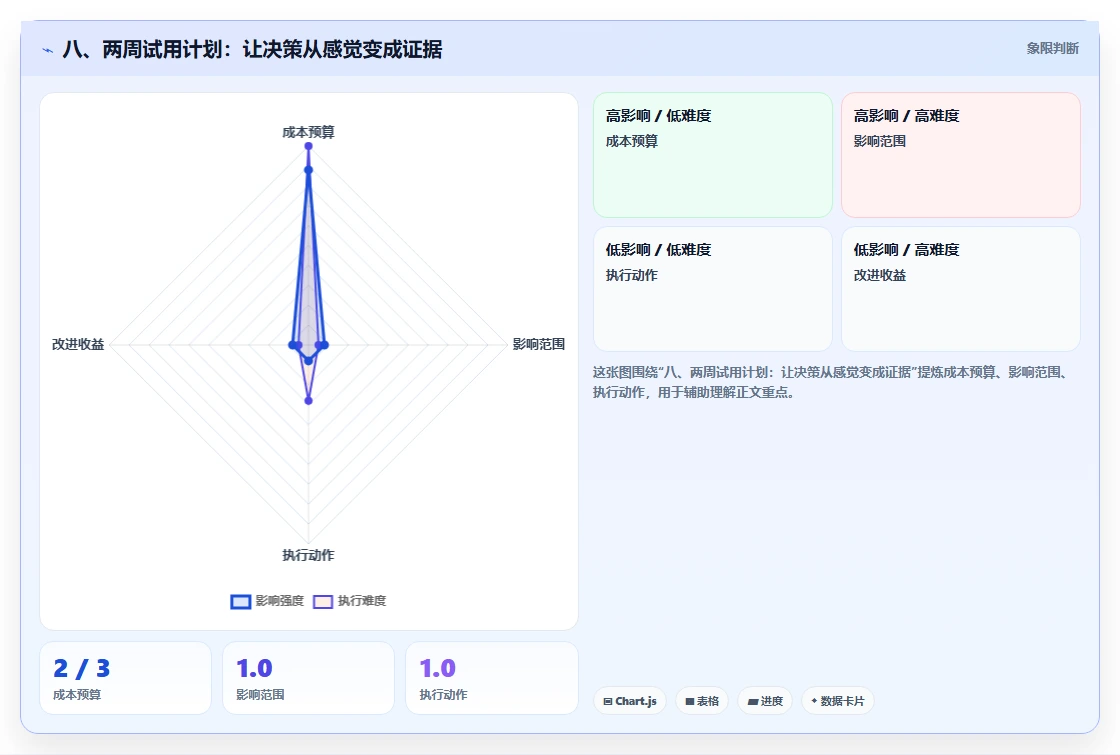Click the 1.0 影响范围 stat card
This screenshot has height=755, width=1120.
tap(309, 678)
